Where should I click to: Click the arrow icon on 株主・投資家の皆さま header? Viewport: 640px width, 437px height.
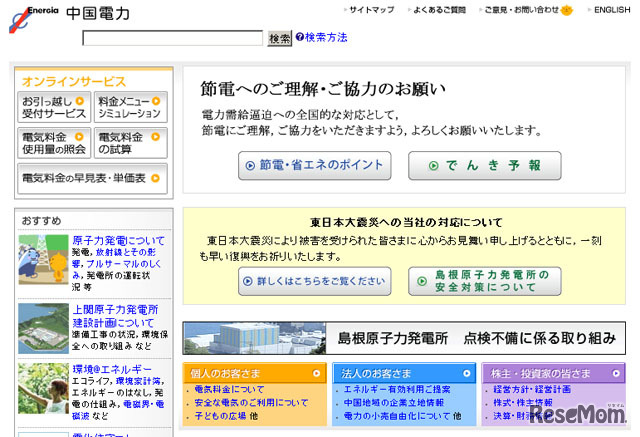click(616, 373)
